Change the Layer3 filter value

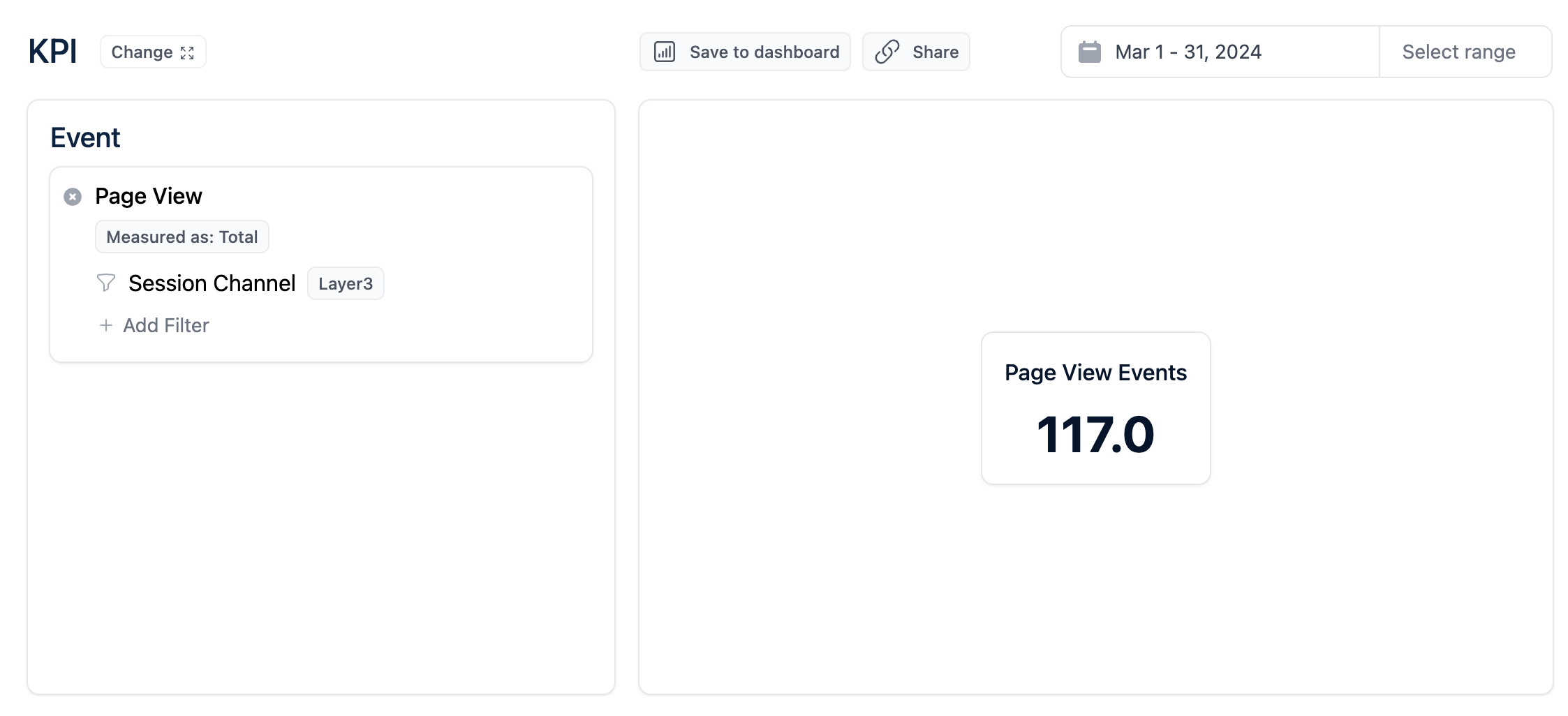tap(346, 284)
